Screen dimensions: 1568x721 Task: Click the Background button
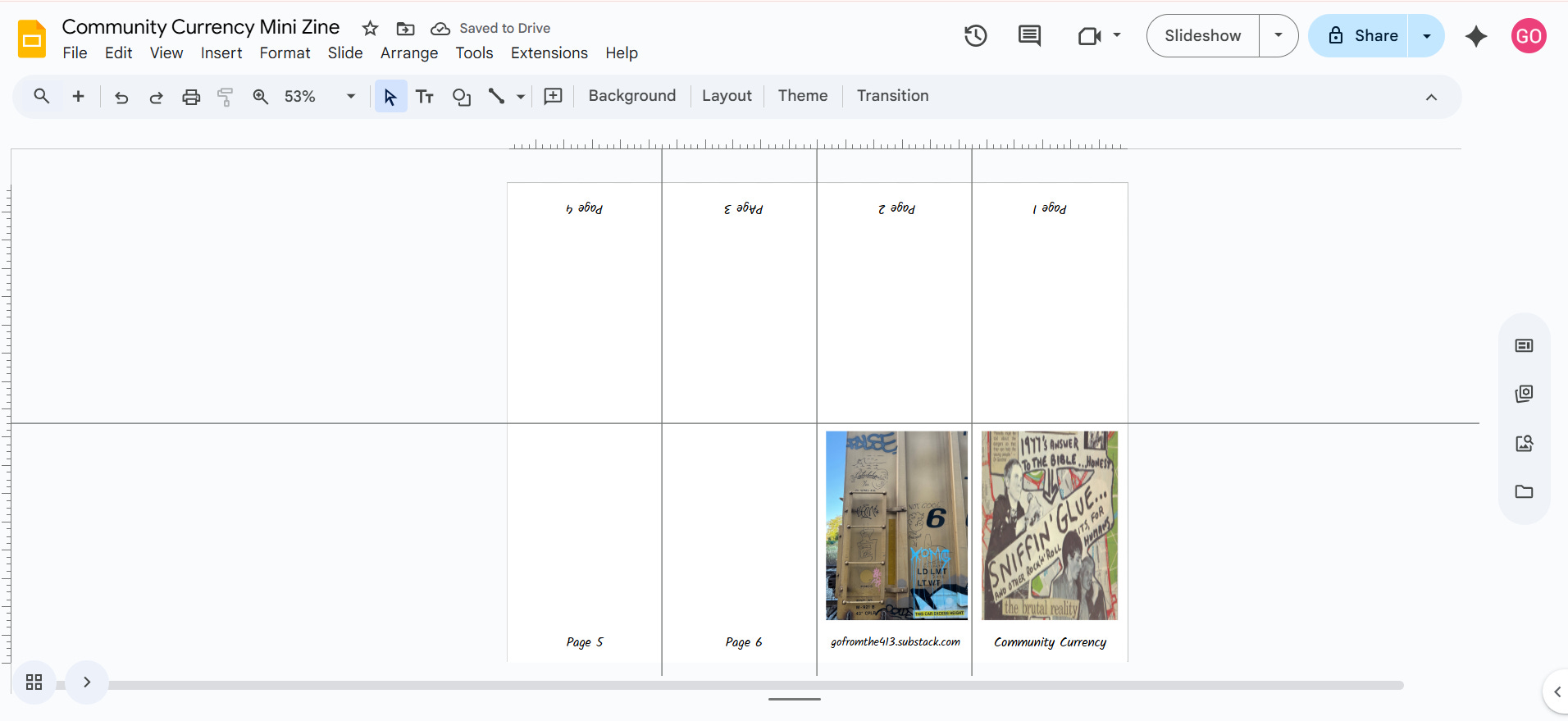tap(632, 96)
